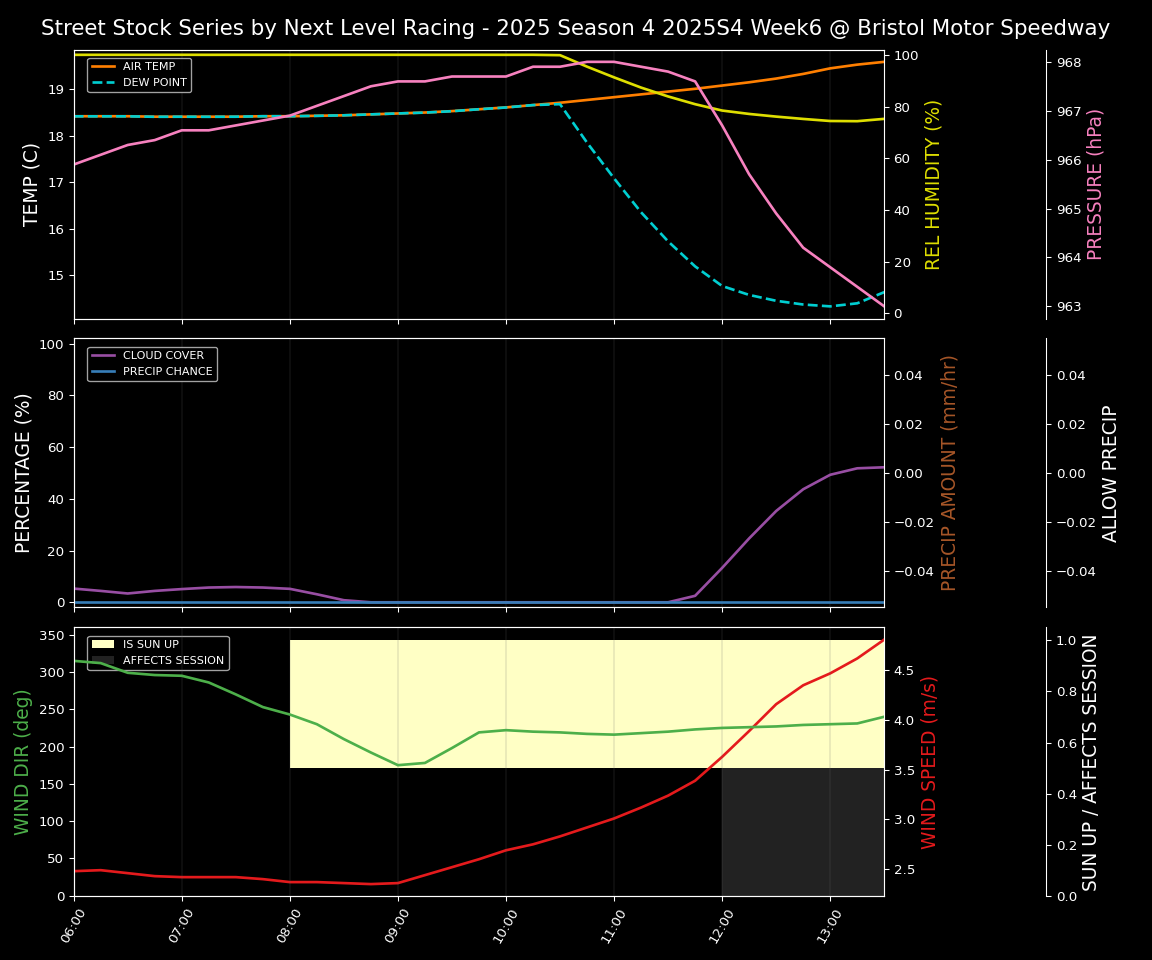Click the AFFECTS SESSION legend entry

pos(173,661)
